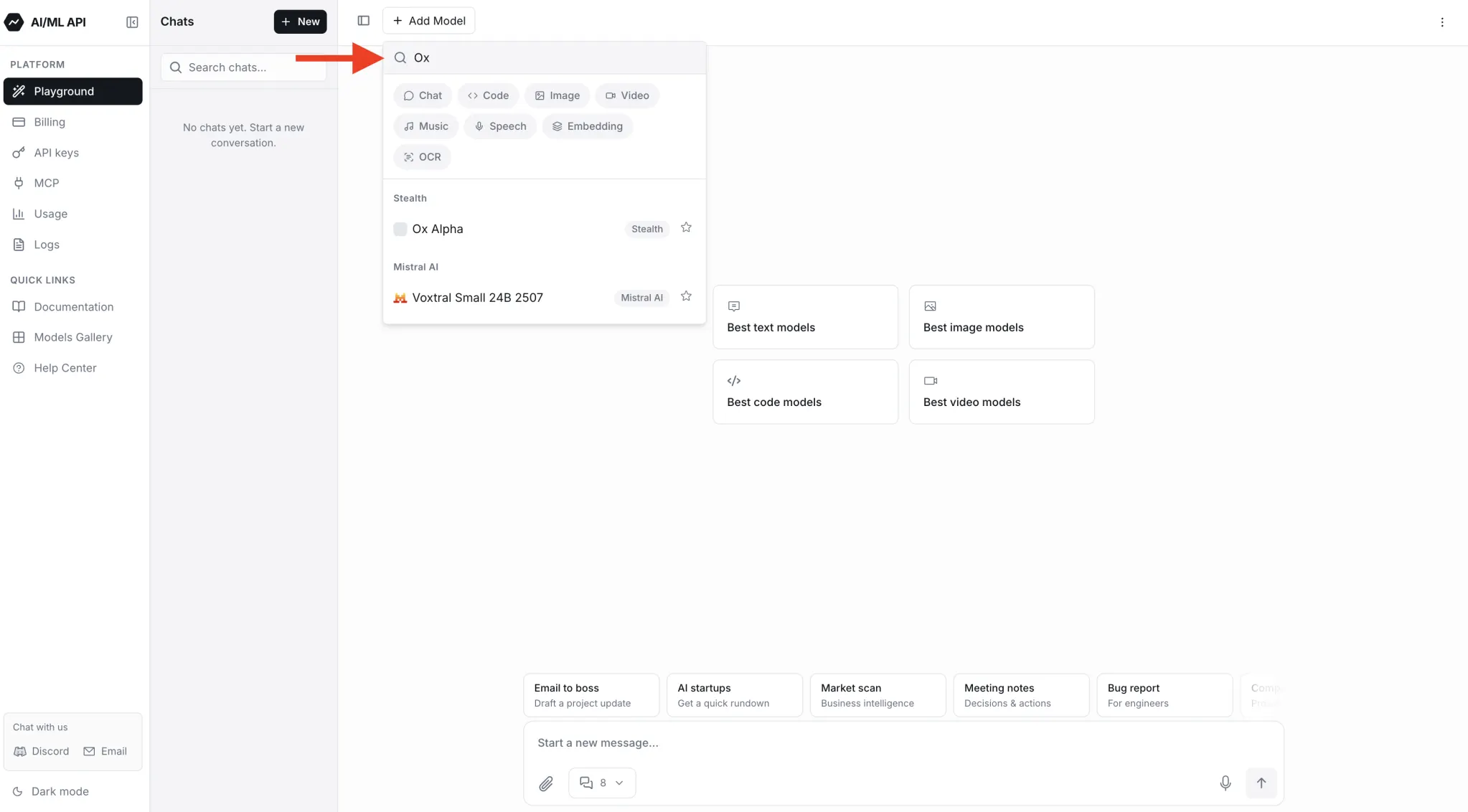Viewport: 1468px width, 812px height.
Task: Open Best image models card
Action: pos(1002,317)
